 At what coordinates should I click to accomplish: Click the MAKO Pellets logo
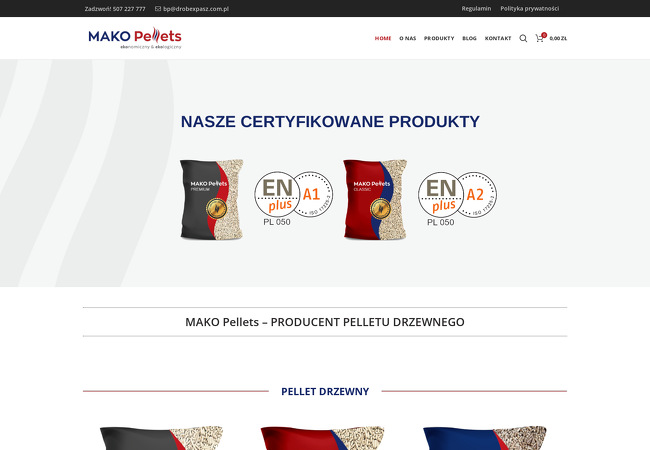click(135, 38)
